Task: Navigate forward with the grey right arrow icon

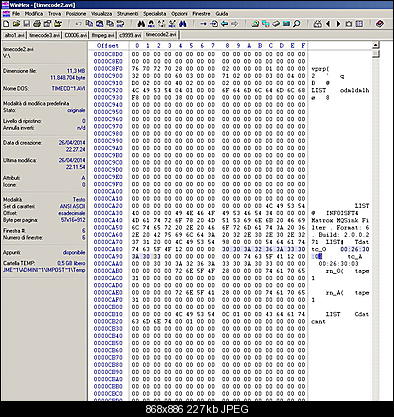Action: click(x=234, y=24)
